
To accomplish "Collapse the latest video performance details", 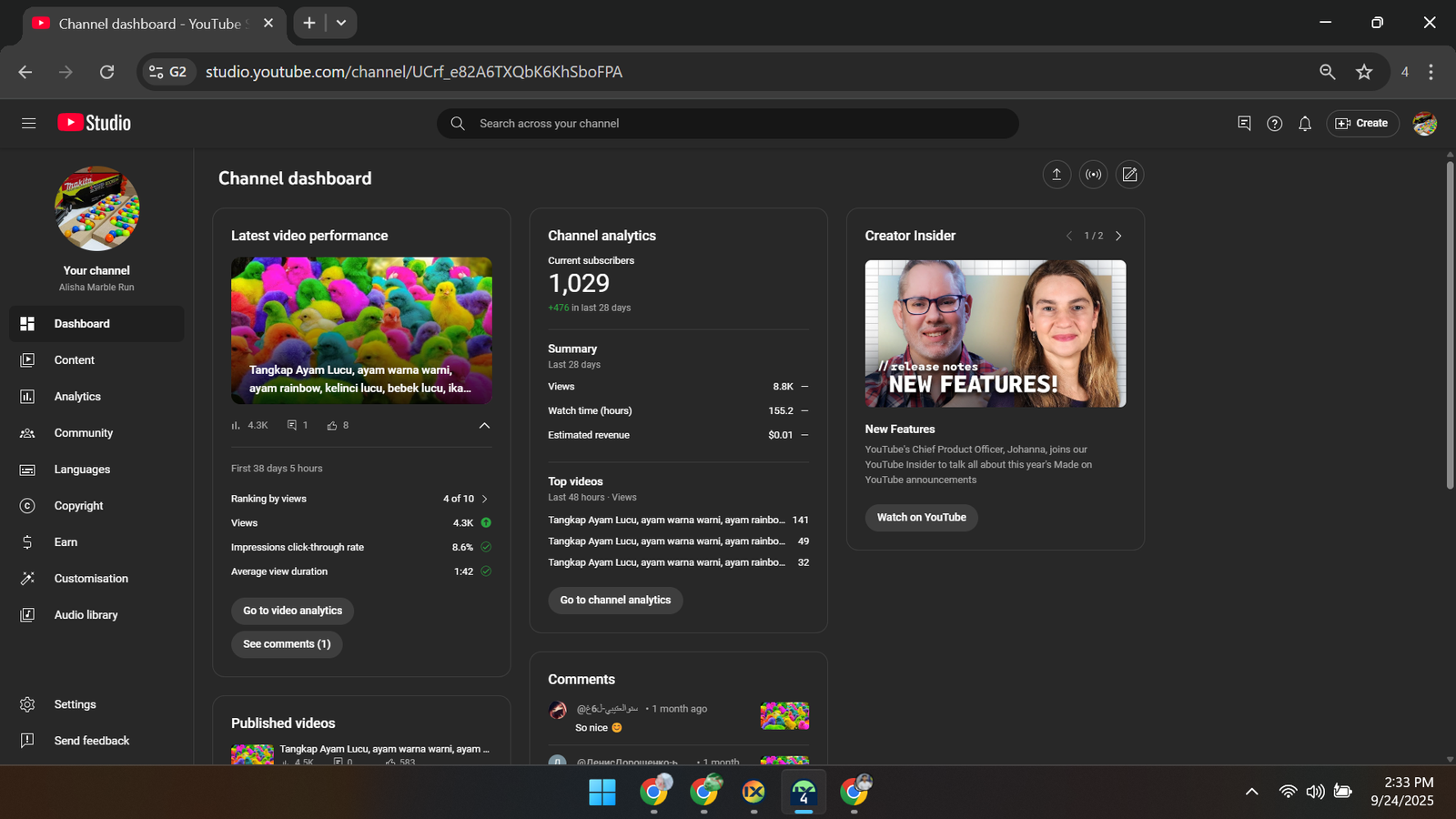I will 484,426.
